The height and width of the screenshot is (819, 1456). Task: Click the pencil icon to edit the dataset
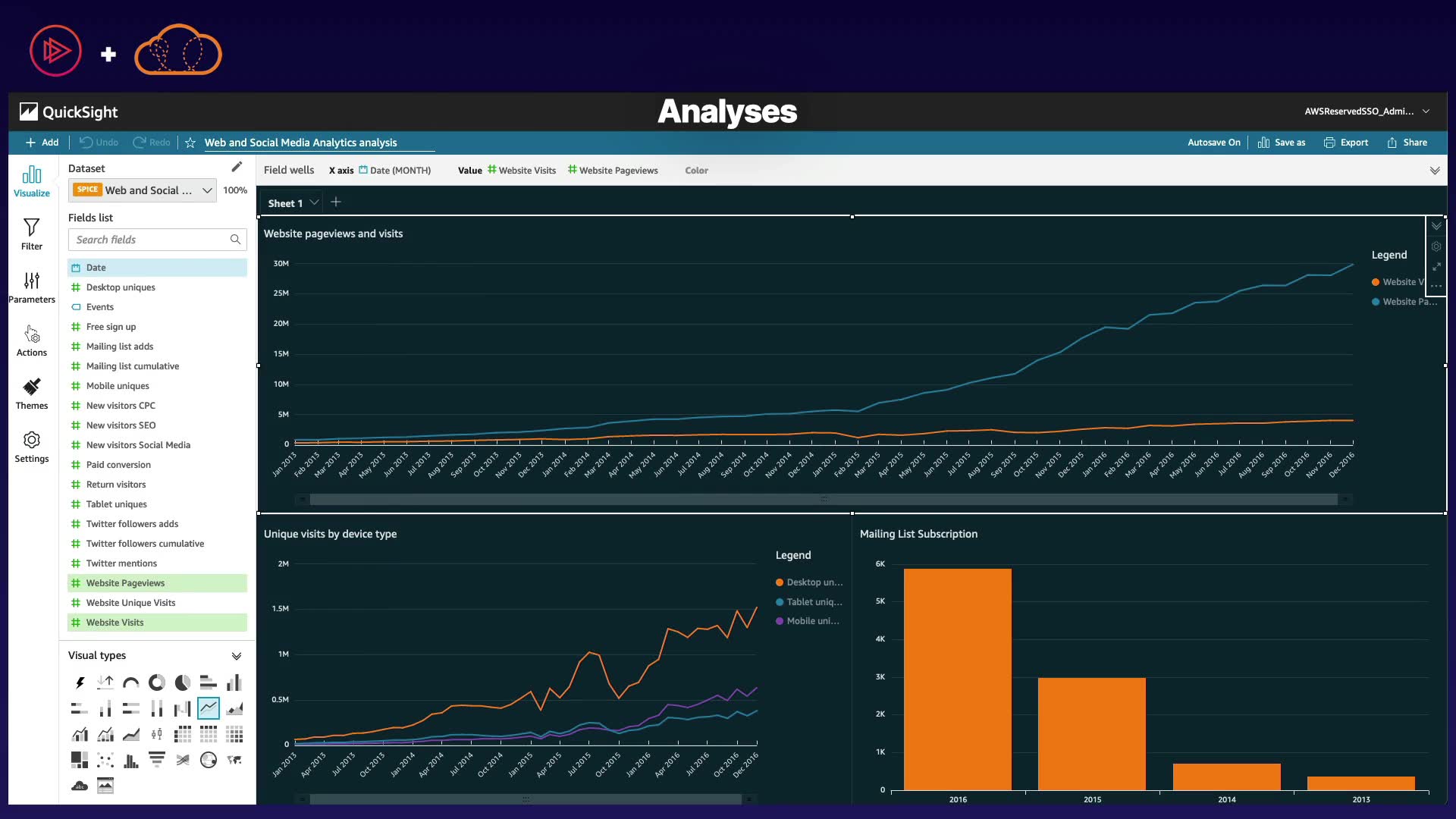point(237,167)
